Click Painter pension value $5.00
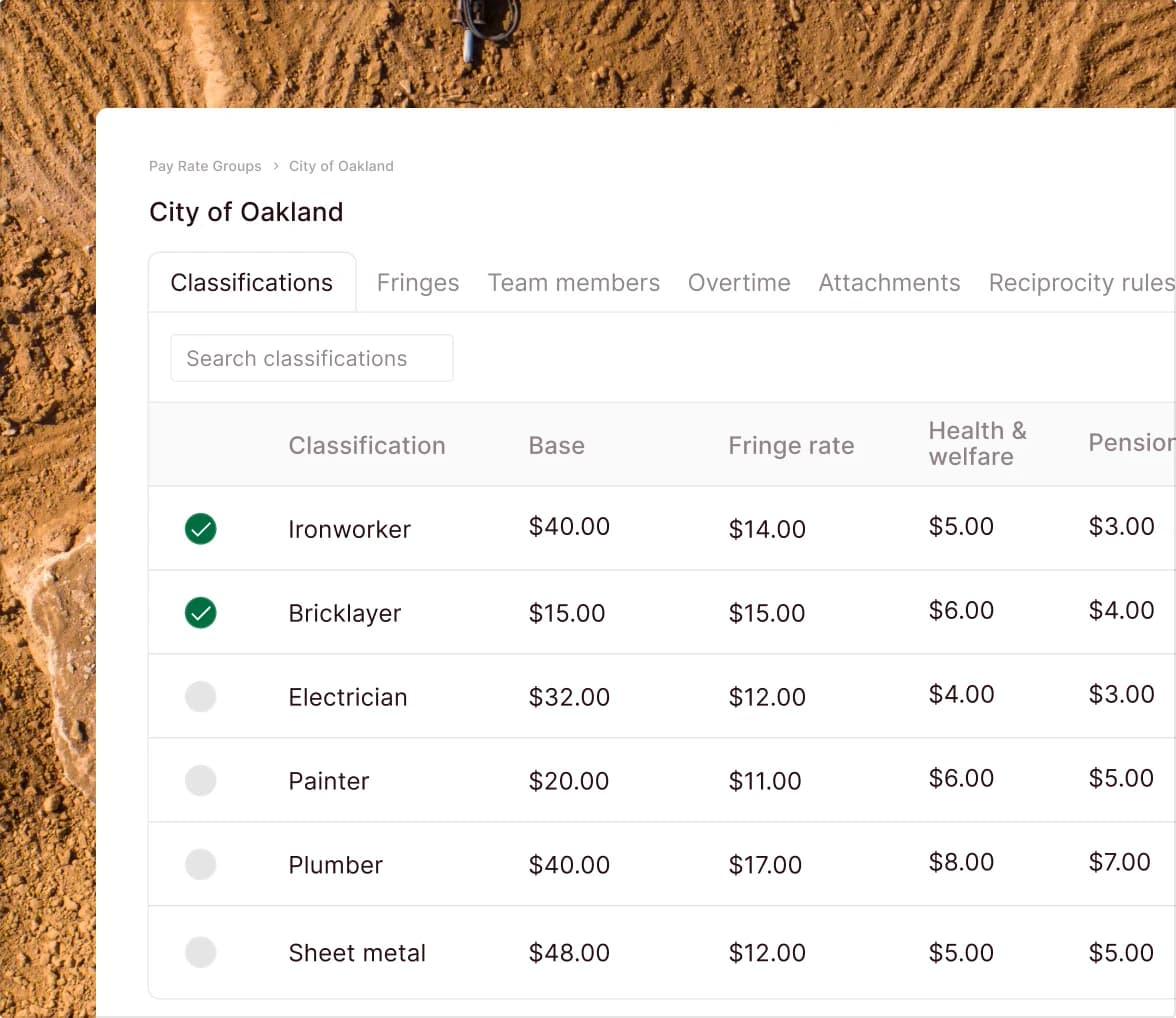The height and width of the screenshot is (1018, 1176). pos(1121,779)
